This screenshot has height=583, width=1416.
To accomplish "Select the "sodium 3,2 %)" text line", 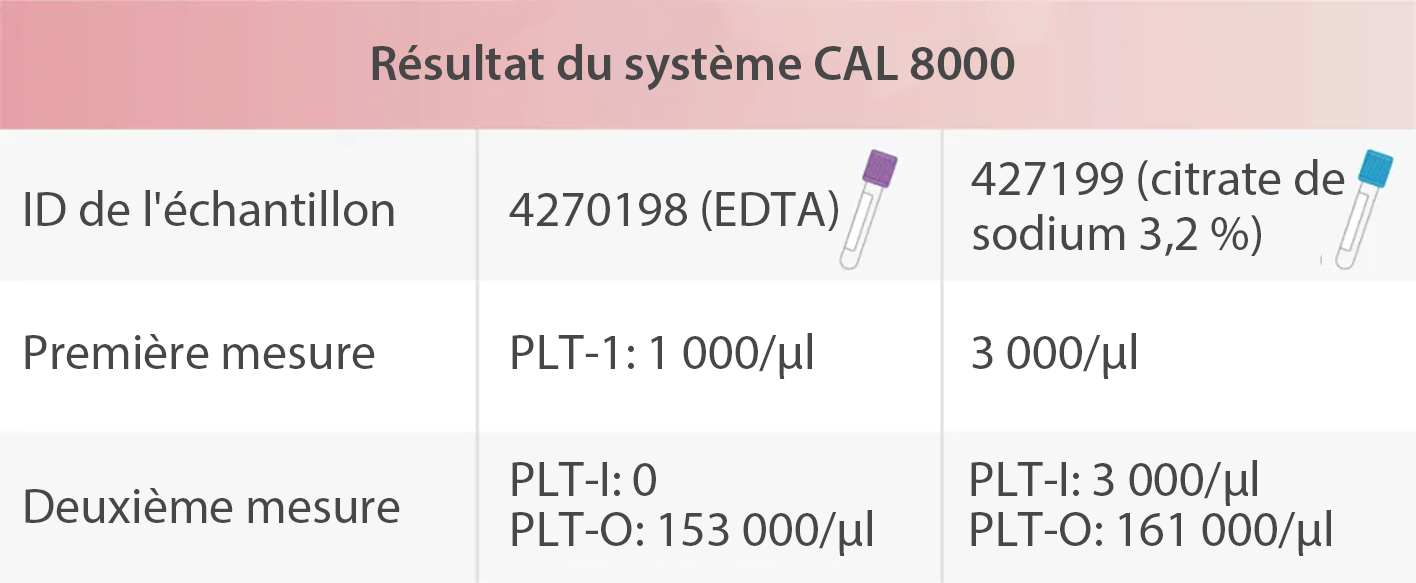I will pyautogui.click(x=1116, y=235).
